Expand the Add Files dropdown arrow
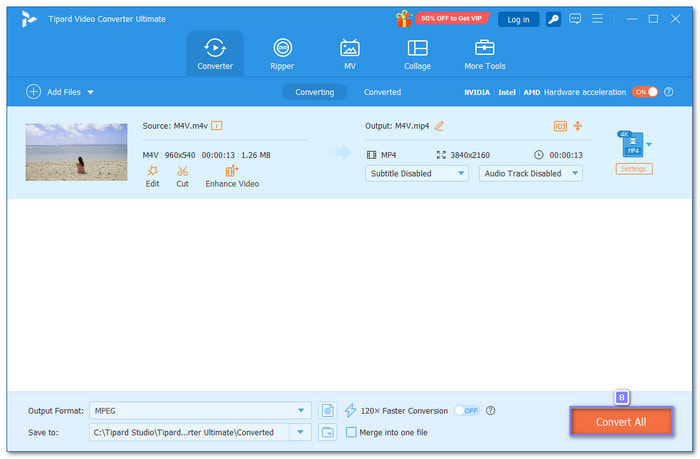Viewport: 700px width, 459px height. pos(91,92)
